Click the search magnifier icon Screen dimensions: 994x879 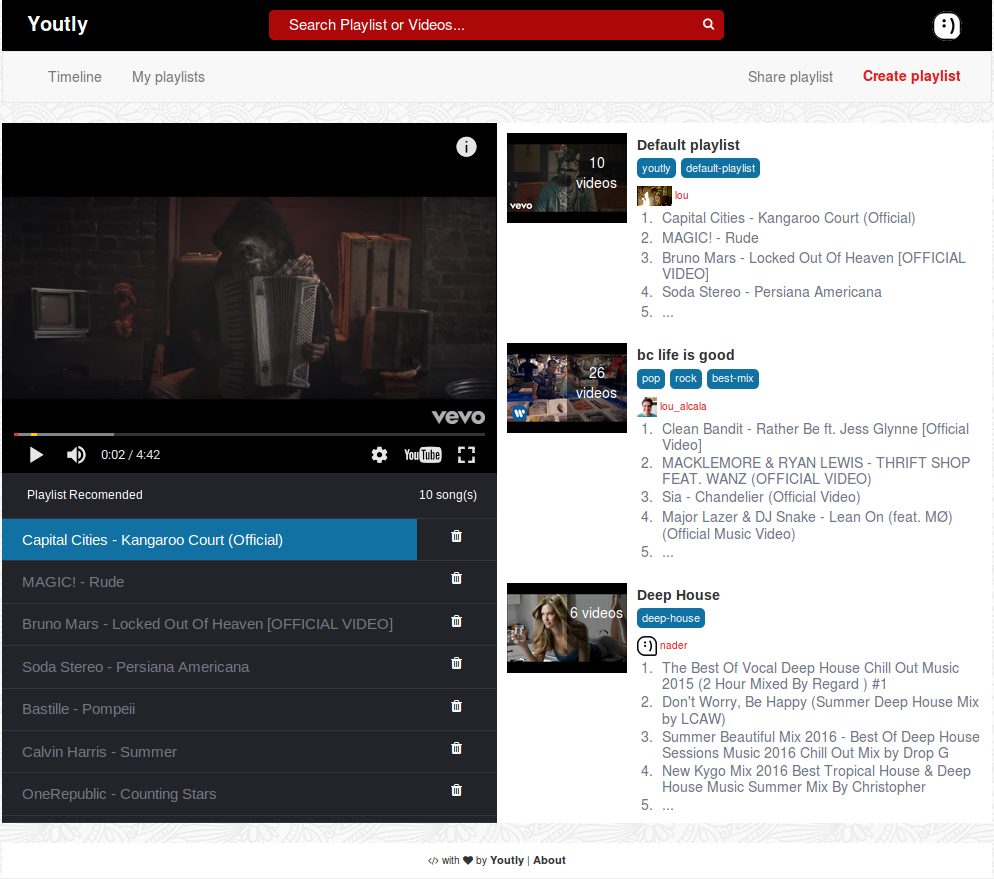[708, 23]
